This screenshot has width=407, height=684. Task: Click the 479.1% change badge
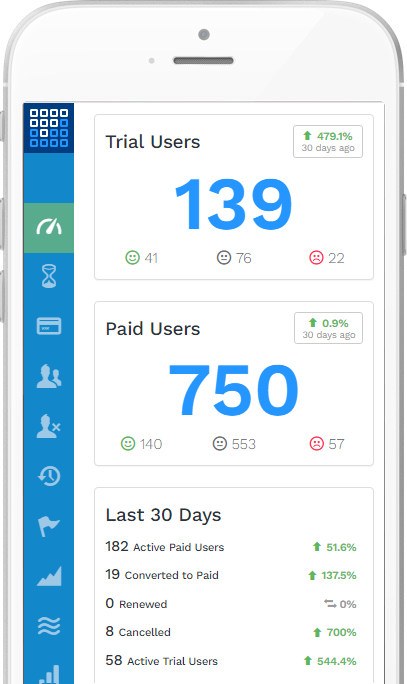pyautogui.click(x=328, y=141)
